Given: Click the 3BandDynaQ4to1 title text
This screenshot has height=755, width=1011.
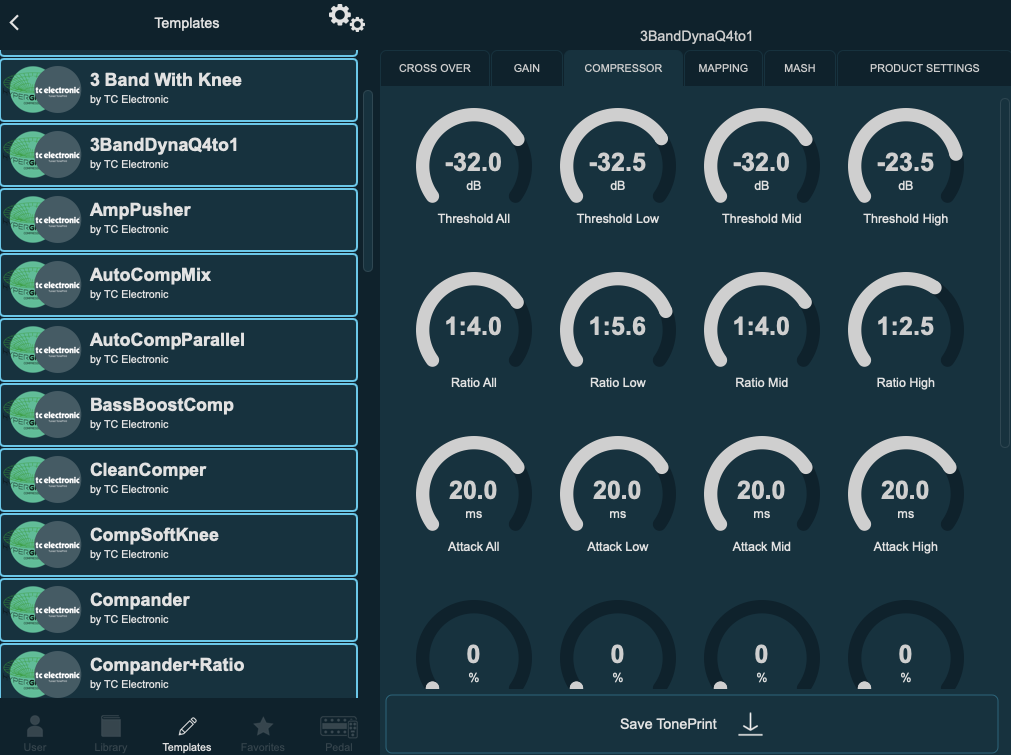Looking at the screenshot, I should pos(696,36).
